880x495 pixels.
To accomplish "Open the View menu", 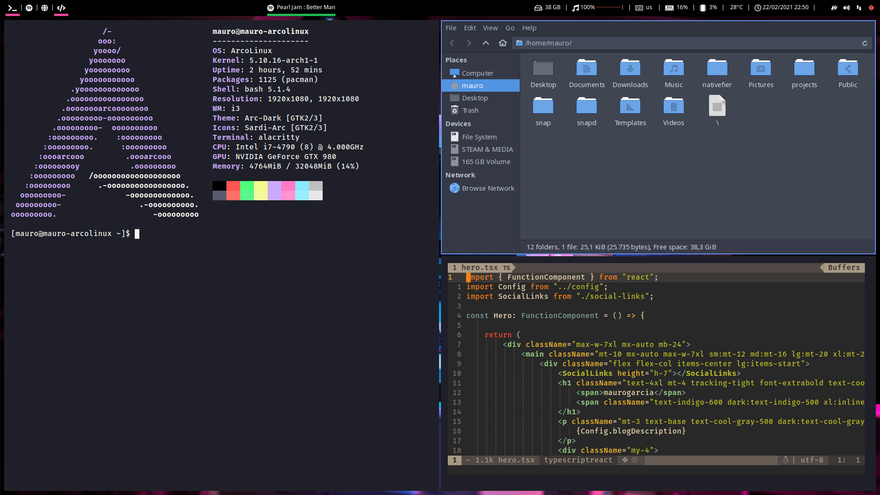I will (490, 28).
